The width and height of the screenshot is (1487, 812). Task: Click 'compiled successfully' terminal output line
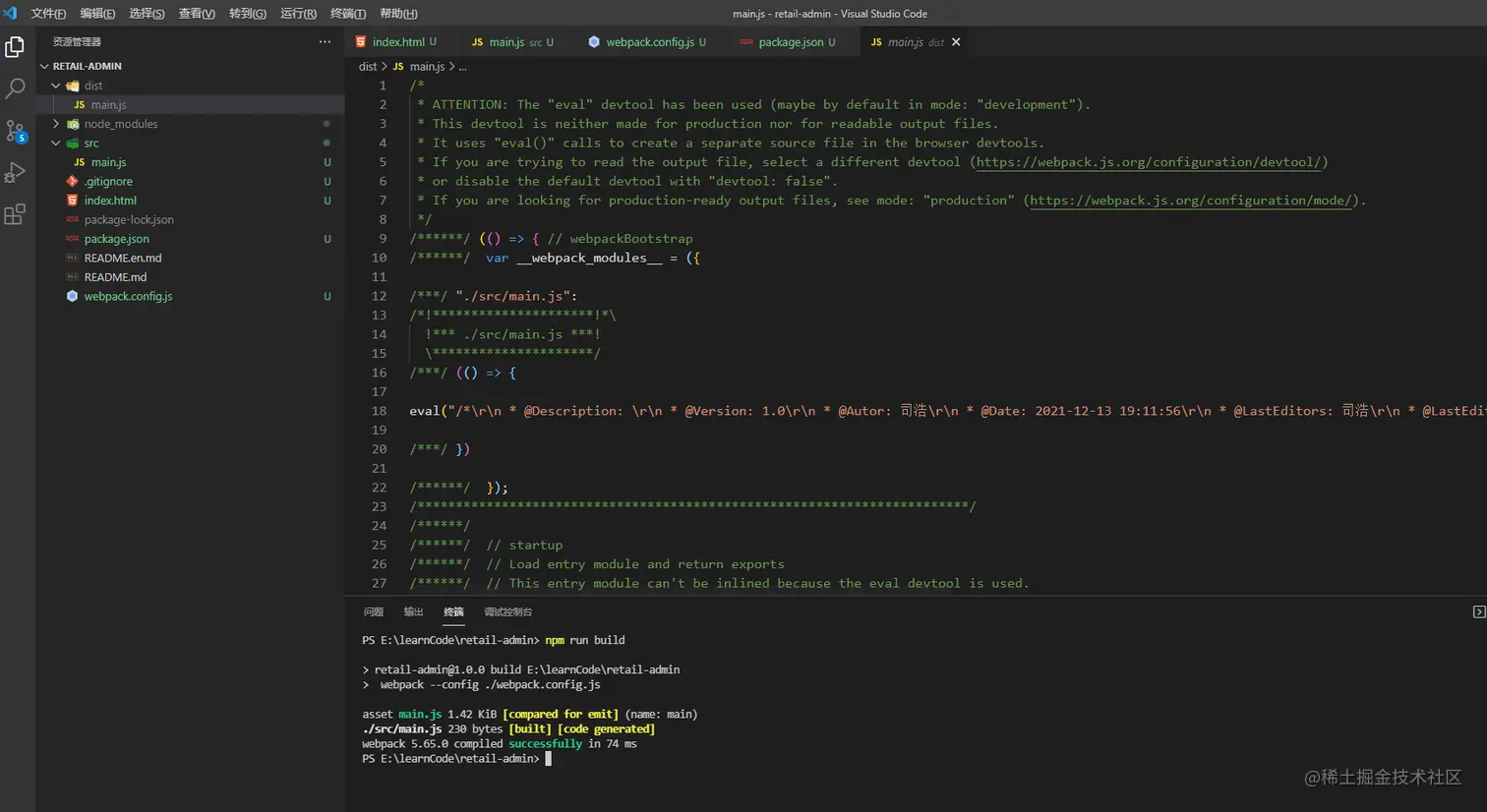click(500, 744)
